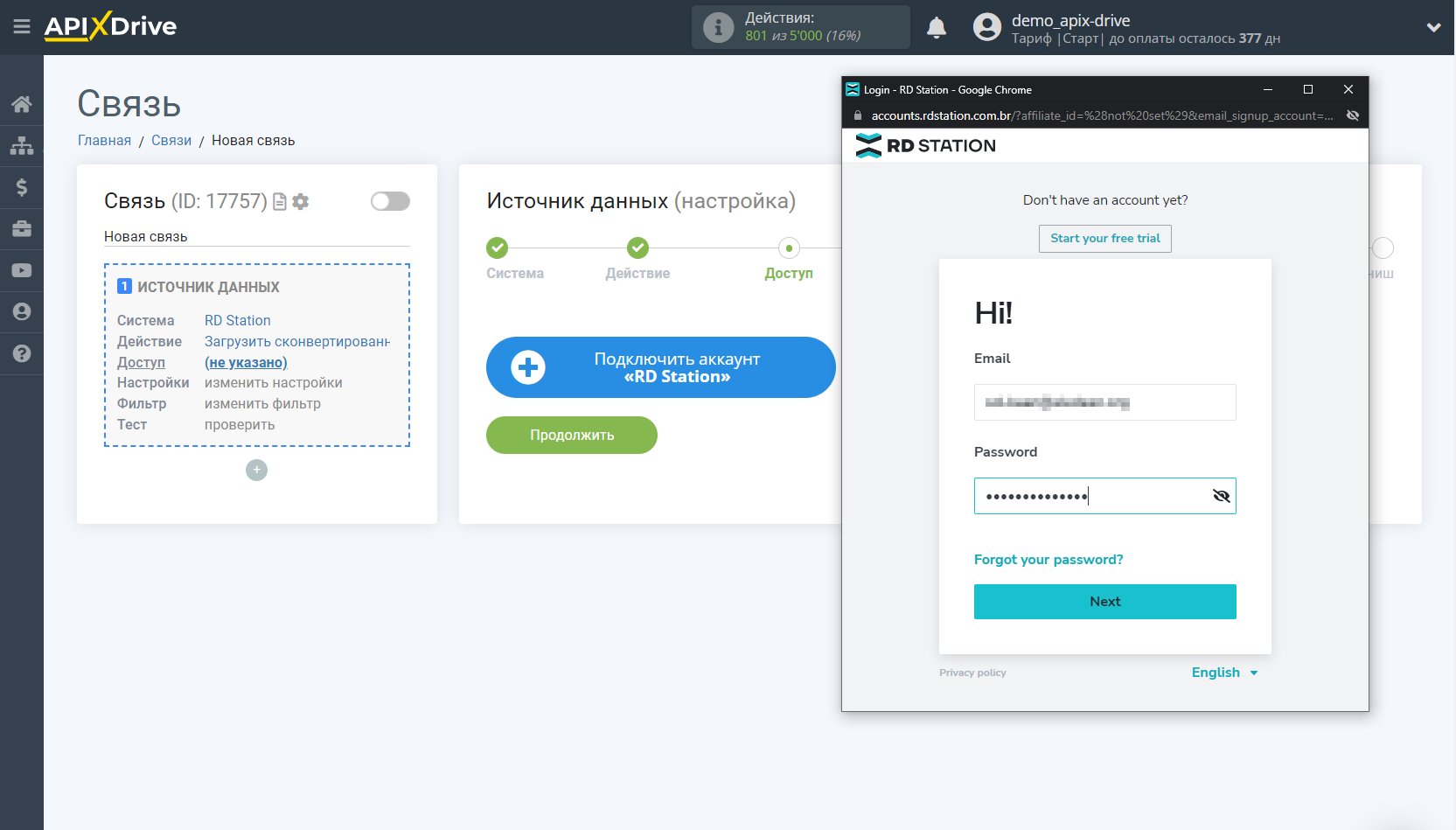The image size is (1456, 830).
Task: Open the billing dollar icon in sidebar
Action: click(22, 187)
